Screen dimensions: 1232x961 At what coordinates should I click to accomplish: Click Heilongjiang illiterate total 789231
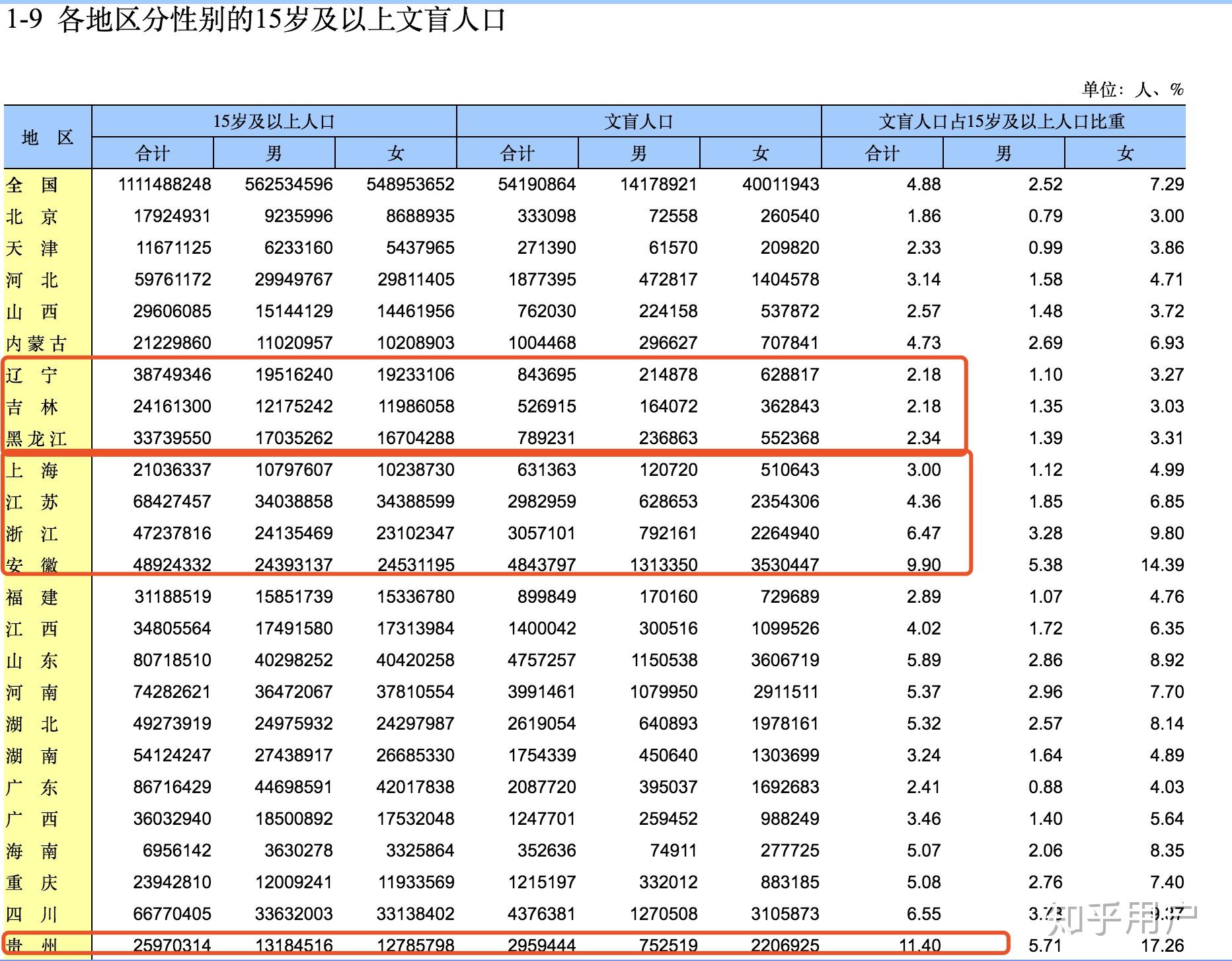point(547,438)
